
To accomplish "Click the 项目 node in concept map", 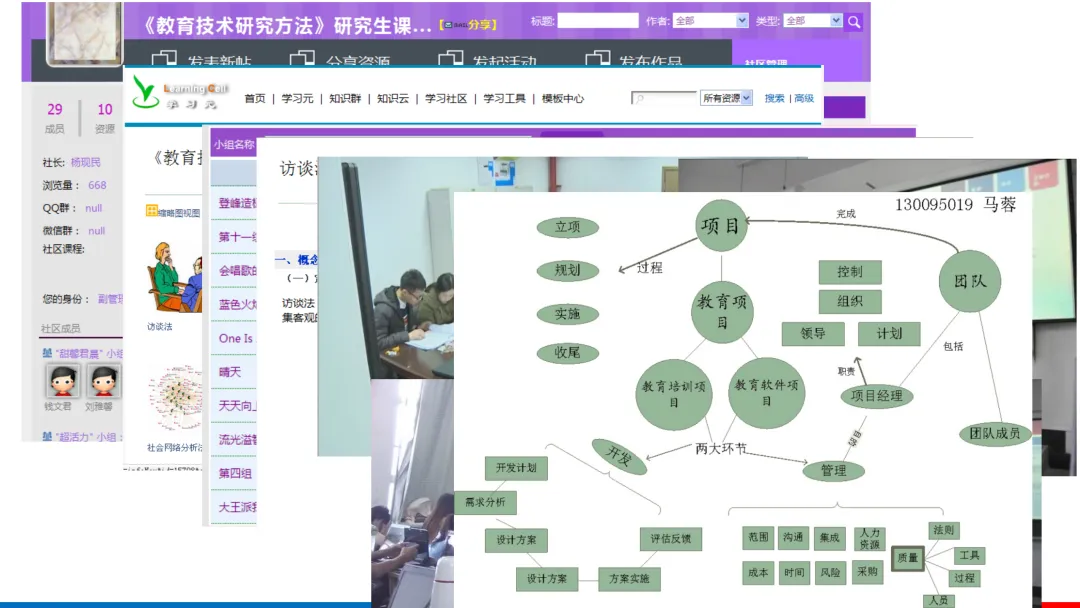I will [721, 225].
